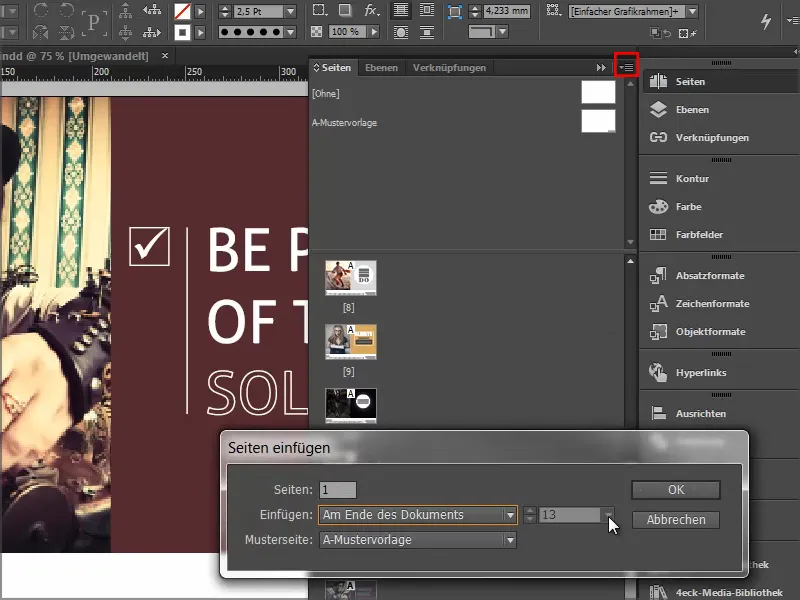Open Einfügen position dropdown in dialog
The height and width of the screenshot is (600, 800).
tap(510, 515)
